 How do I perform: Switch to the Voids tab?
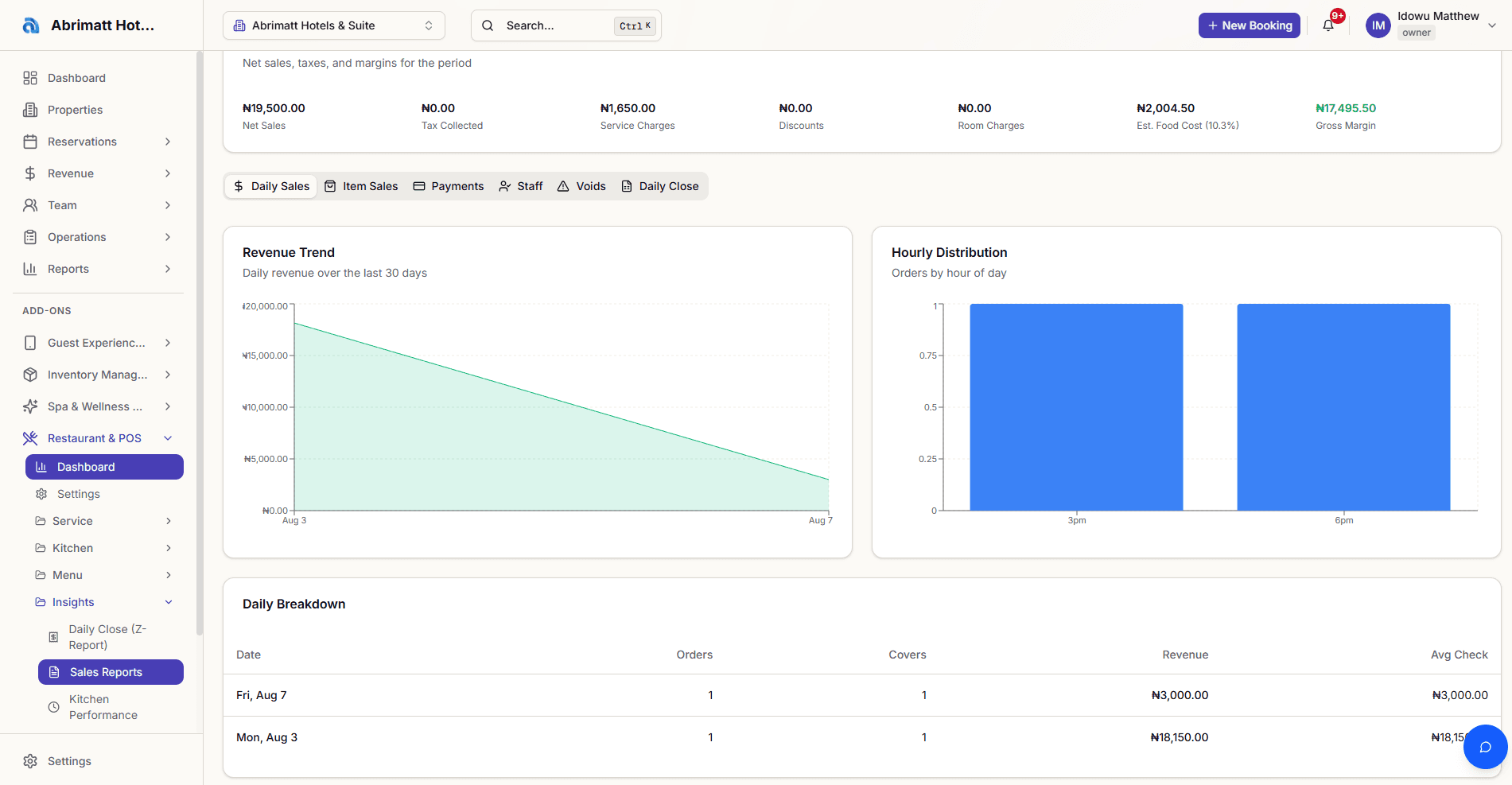[x=581, y=186]
